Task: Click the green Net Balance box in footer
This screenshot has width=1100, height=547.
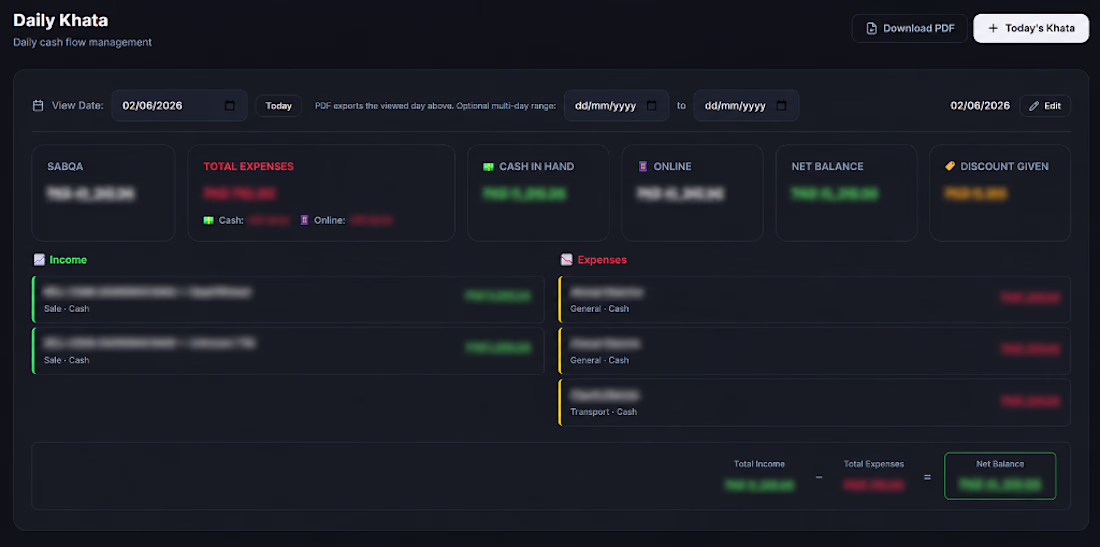Action: pos(1000,476)
